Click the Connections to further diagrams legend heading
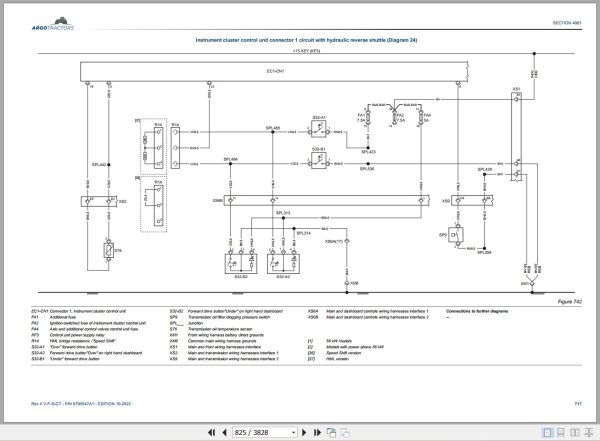This screenshot has height=441, width=600. [x=477, y=311]
